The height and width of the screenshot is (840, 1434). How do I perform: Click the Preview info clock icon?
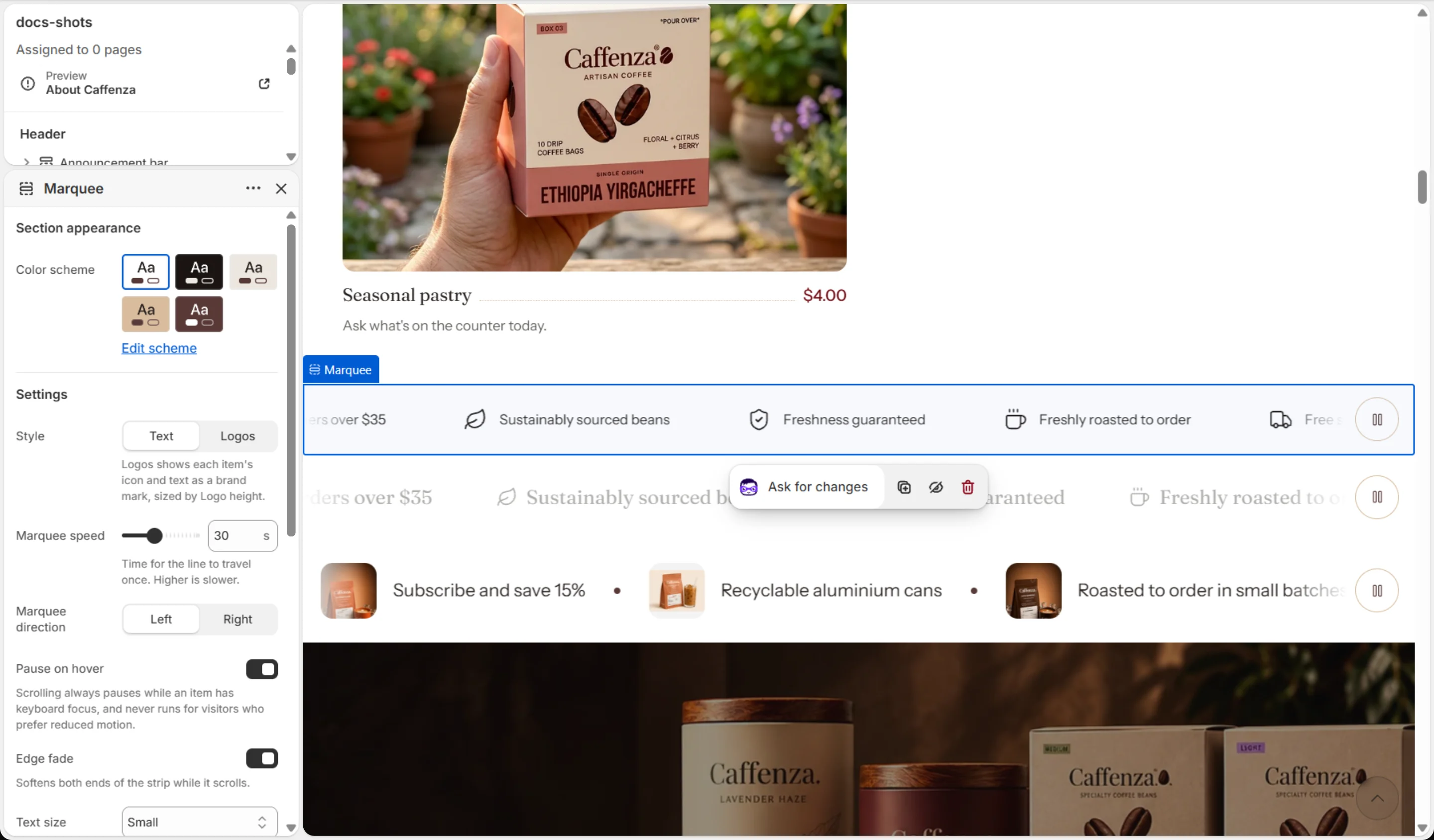[27, 84]
